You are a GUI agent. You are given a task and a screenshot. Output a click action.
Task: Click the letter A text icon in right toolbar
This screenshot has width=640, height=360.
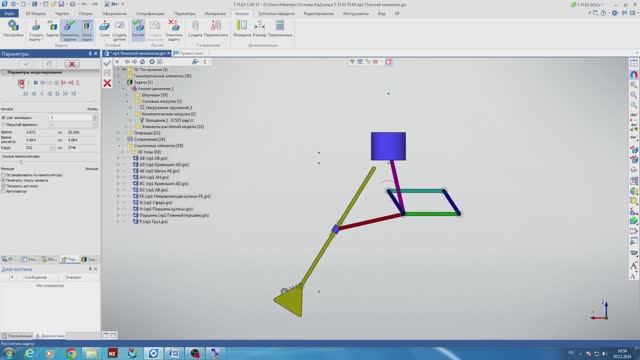pos(633,266)
